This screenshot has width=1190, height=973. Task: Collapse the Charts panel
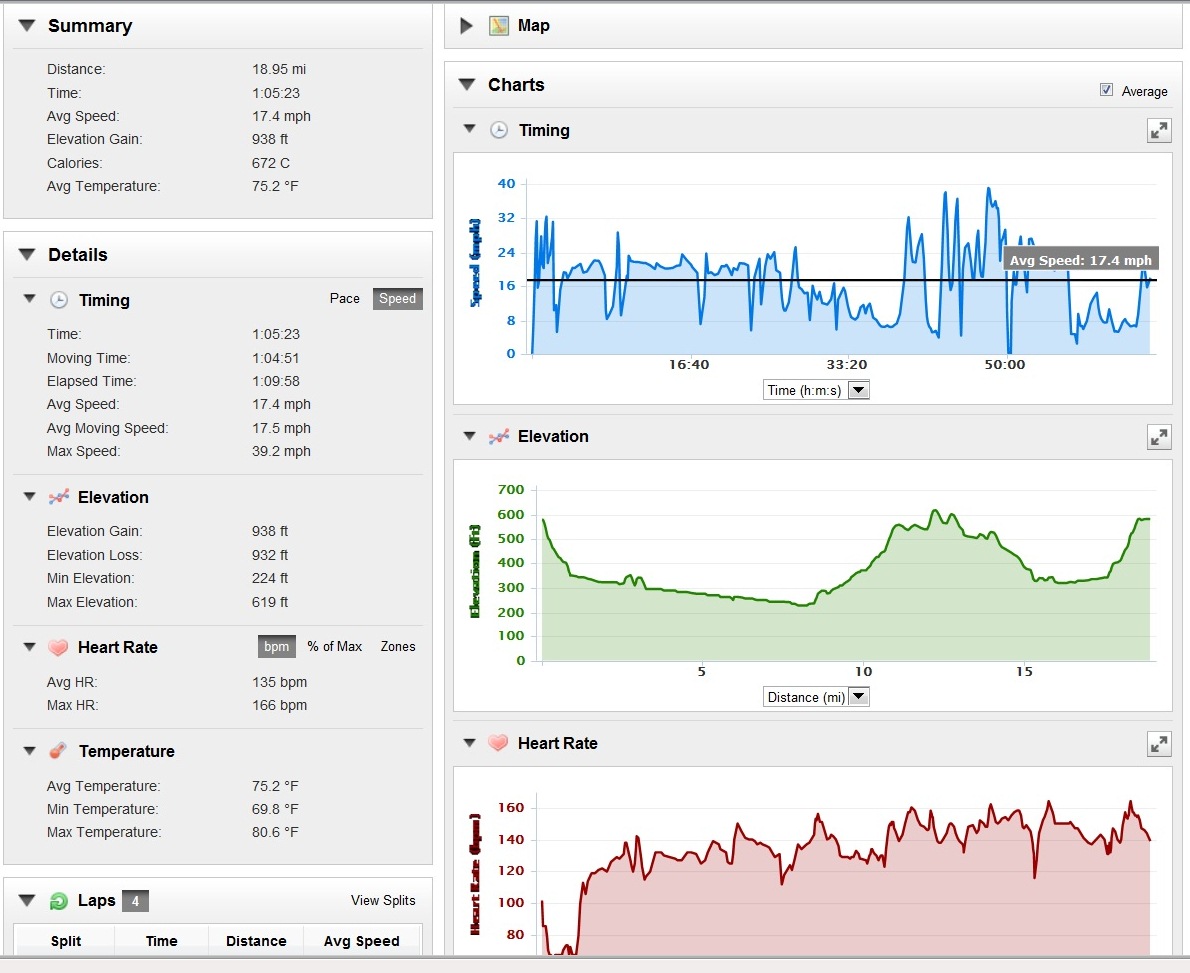[x=467, y=84]
